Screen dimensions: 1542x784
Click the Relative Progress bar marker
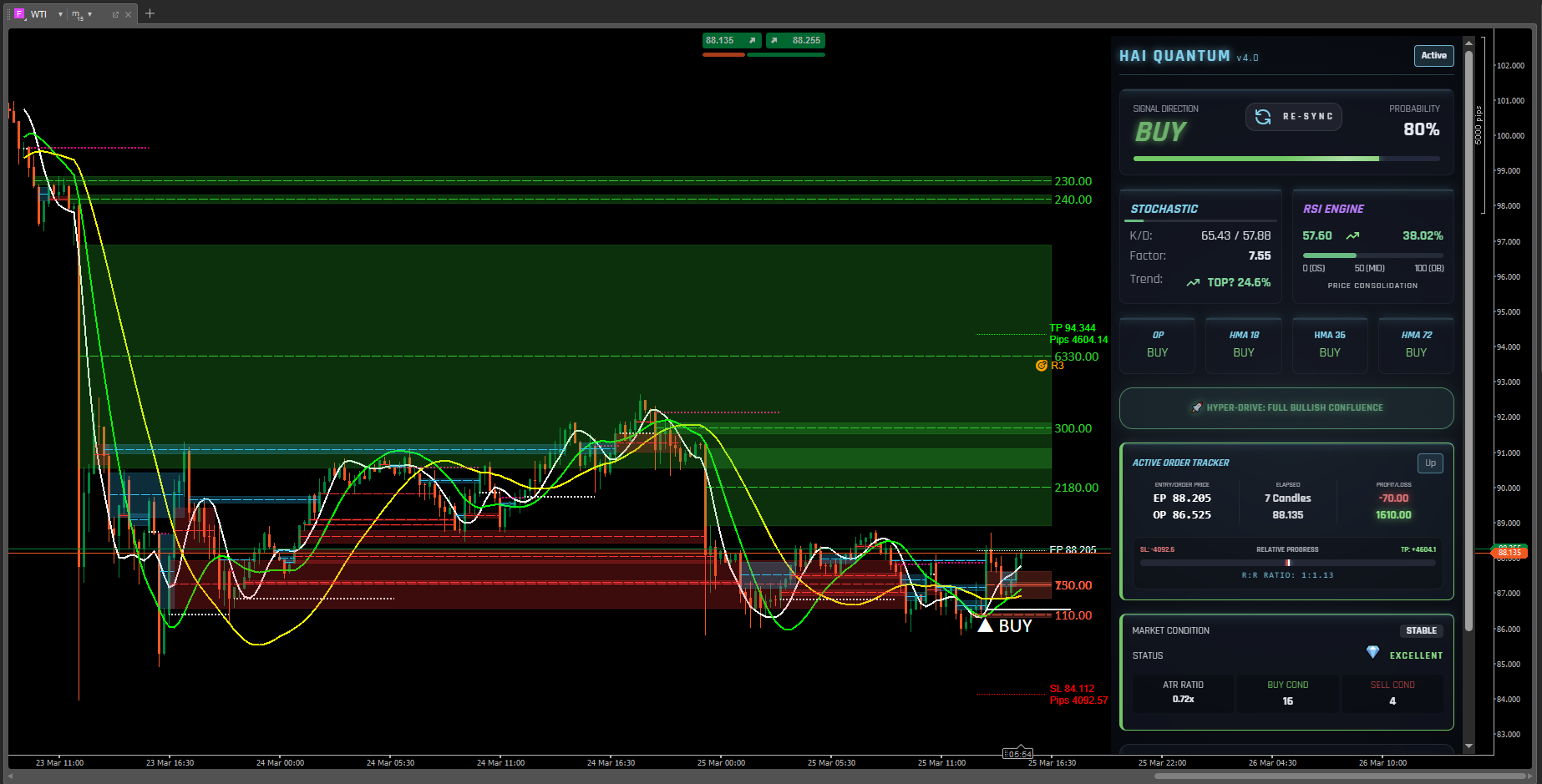point(1287,563)
